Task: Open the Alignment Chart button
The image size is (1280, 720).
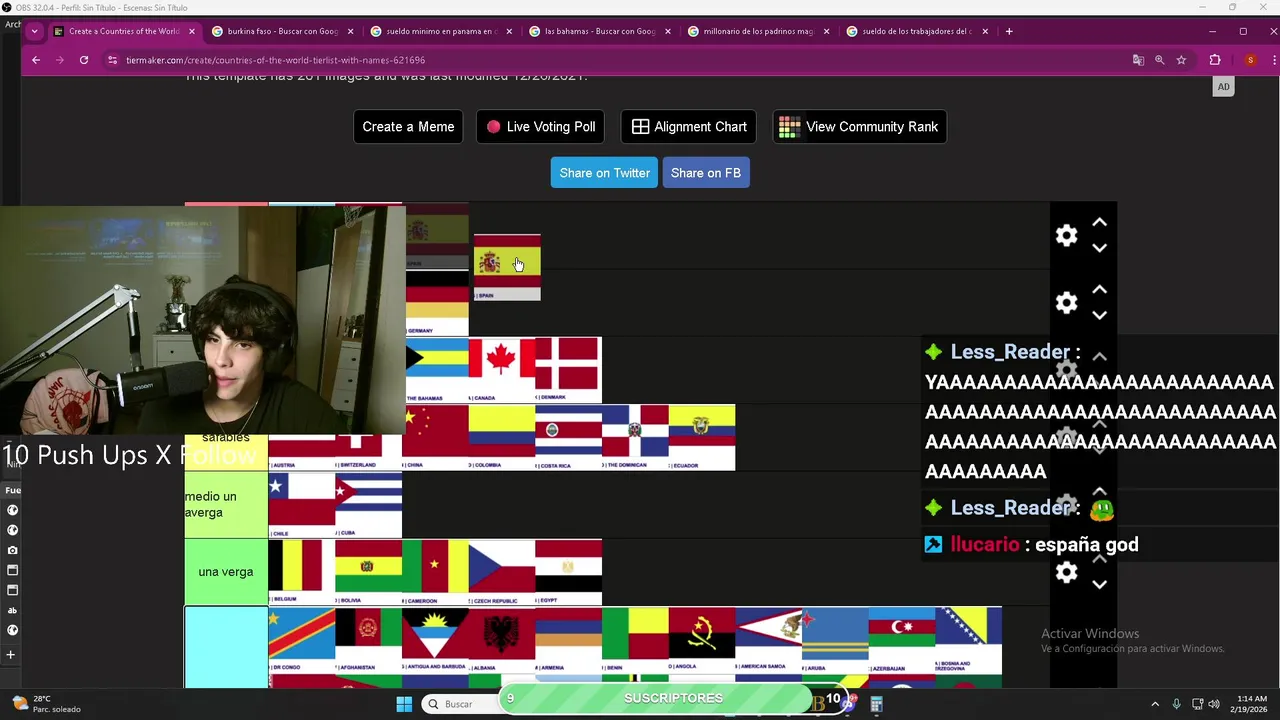Action: 689,127
